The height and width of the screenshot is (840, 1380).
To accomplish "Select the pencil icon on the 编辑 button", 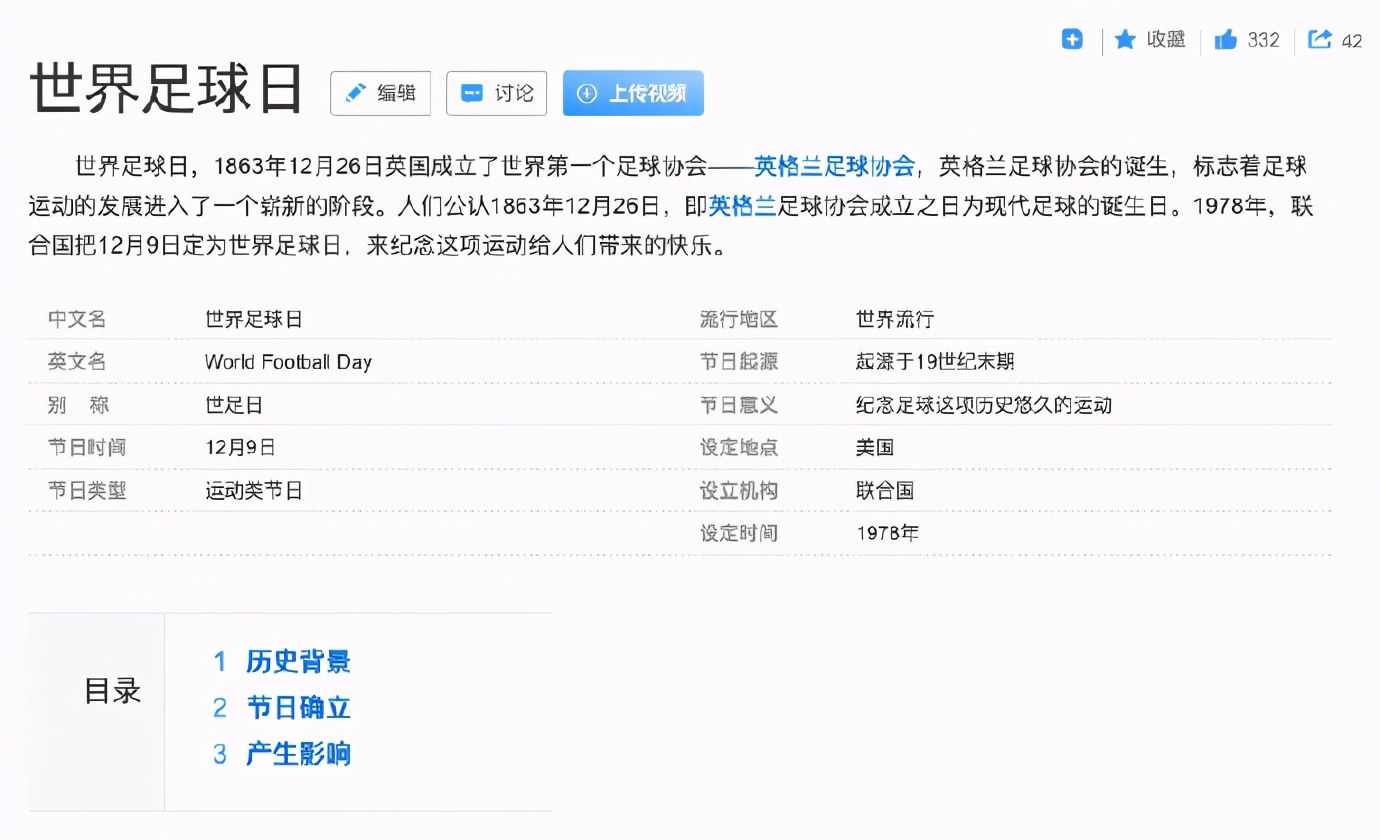I will (x=357, y=92).
